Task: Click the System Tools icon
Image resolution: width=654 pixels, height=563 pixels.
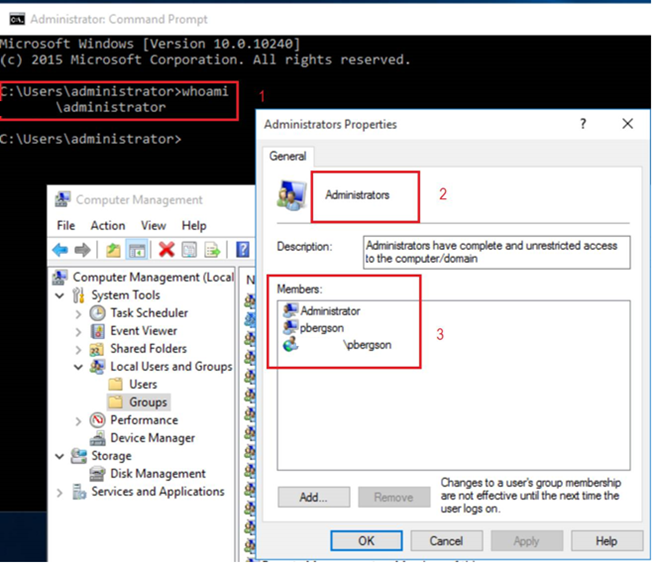Action: [x=78, y=295]
